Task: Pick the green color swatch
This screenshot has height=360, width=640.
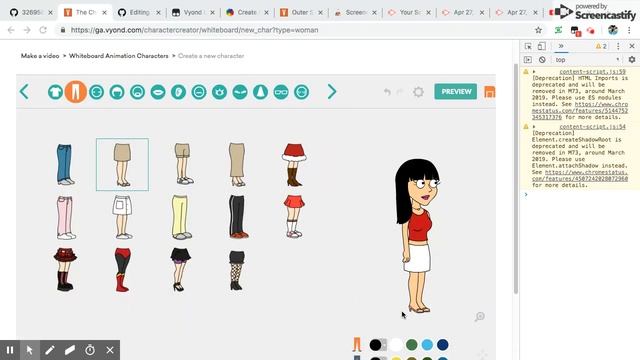Action: 411,345
